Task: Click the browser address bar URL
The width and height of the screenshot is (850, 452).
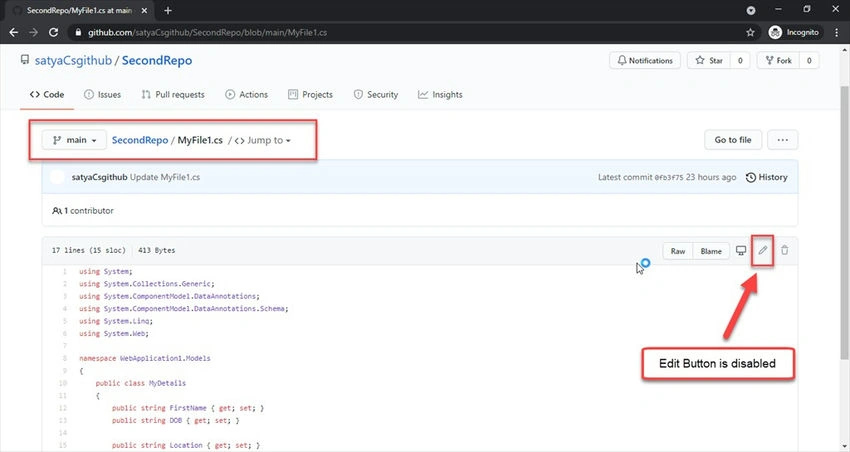Action: (208, 33)
